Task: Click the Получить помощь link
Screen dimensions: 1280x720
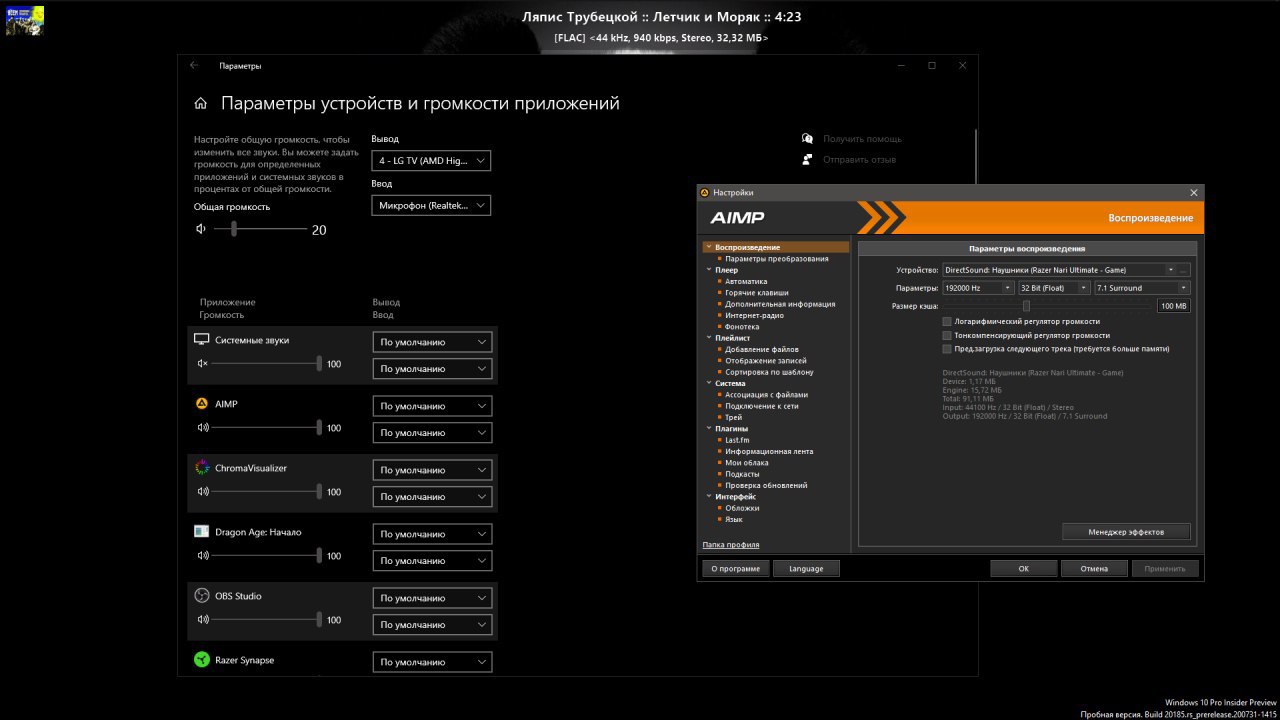Action: 862,139
